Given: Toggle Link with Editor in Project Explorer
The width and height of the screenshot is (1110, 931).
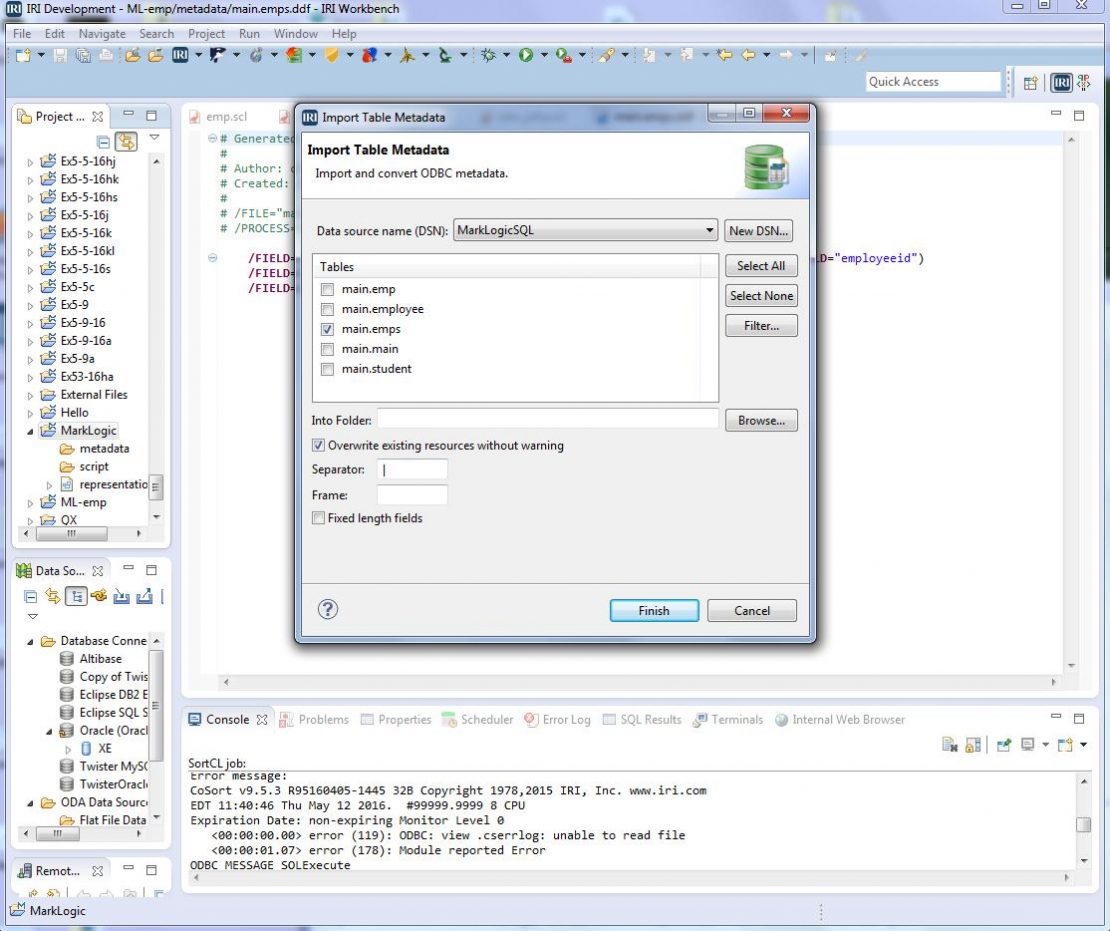Looking at the screenshot, I should tap(126, 141).
